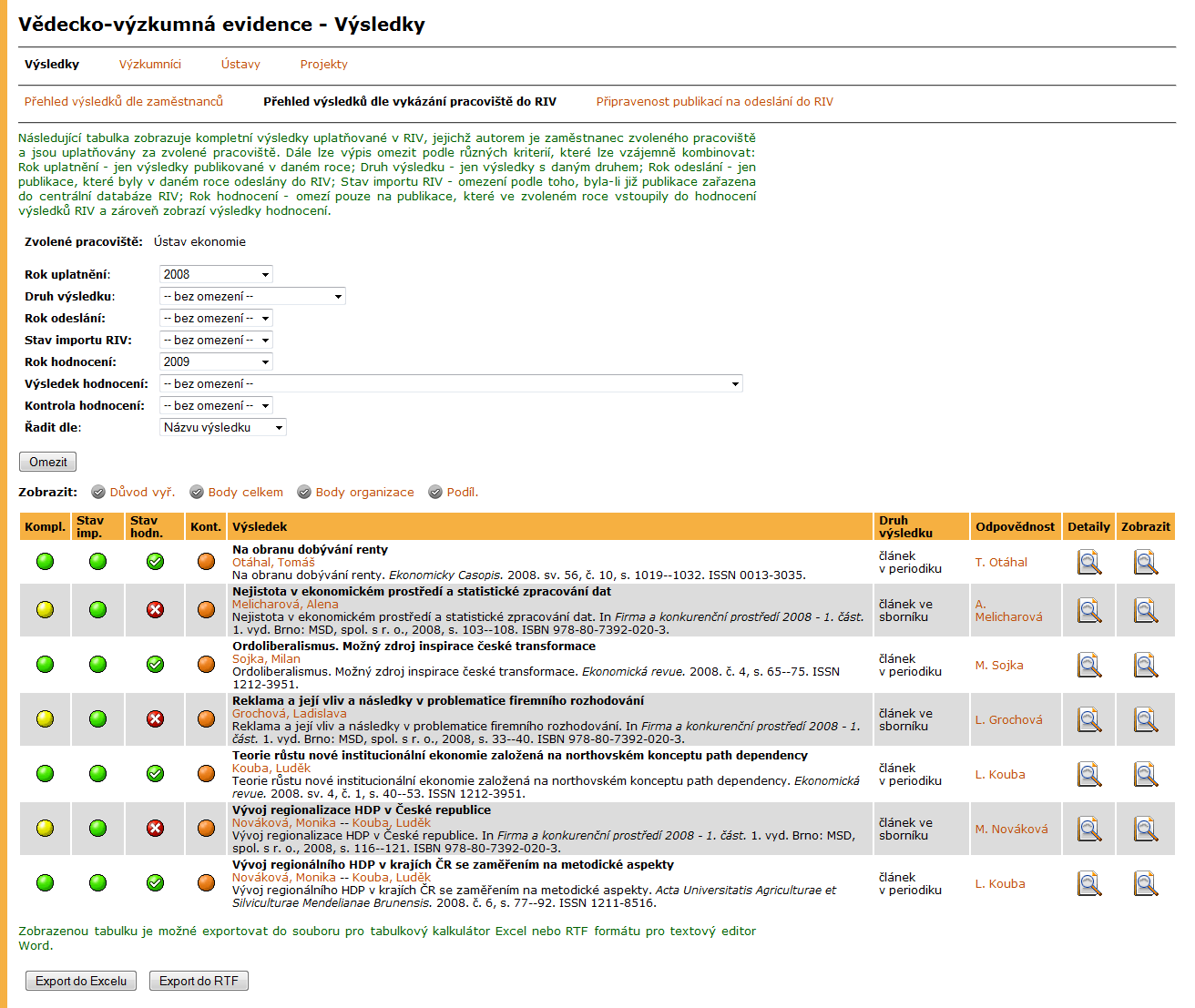Open Detaily icon for Teorie růstu row
Viewport: 1195px width, 1008px height.
[1089, 774]
